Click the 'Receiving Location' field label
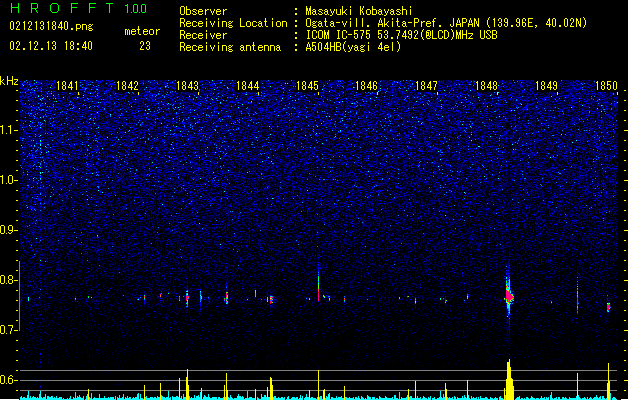This screenshot has width=629, height=400. (x=233, y=23)
